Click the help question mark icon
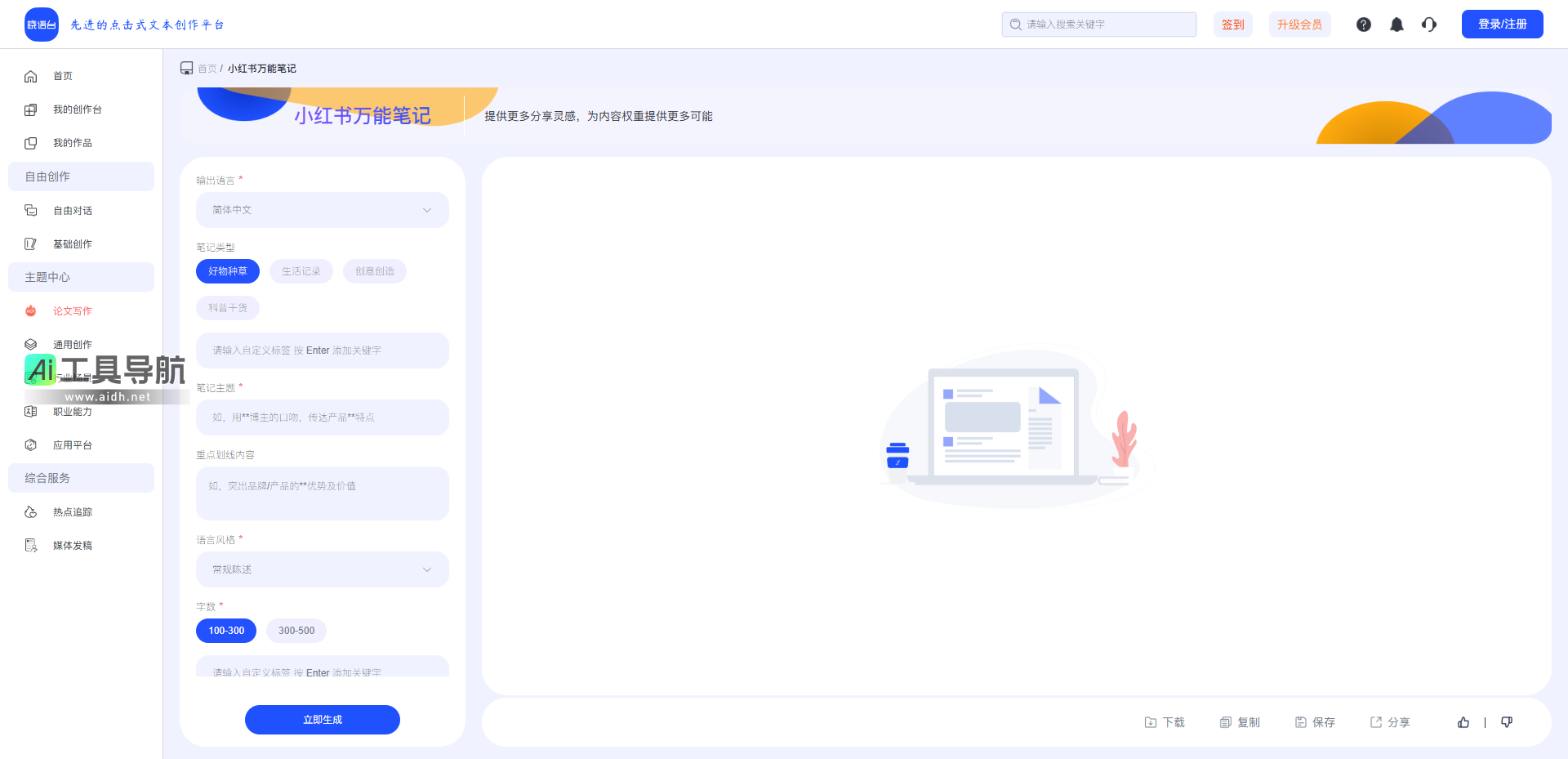This screenshot has height=759, width=1568. (1363, 25)
